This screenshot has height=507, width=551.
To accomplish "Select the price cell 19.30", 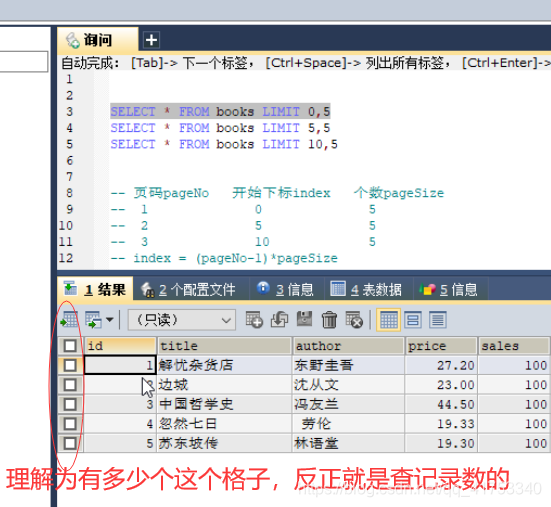I will [x=441, y=443].
